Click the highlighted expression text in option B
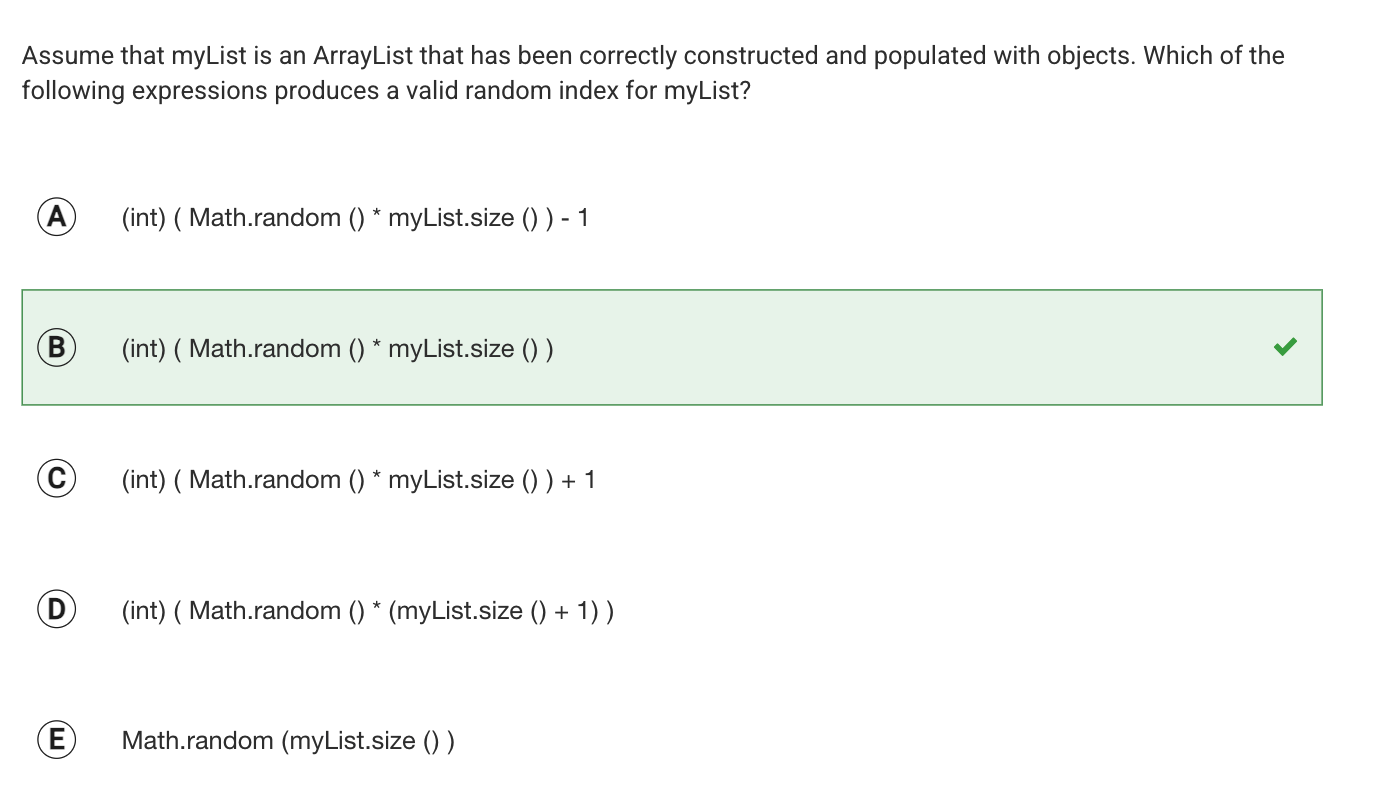This screenshot has height=804, width=1378. point(338,348)
